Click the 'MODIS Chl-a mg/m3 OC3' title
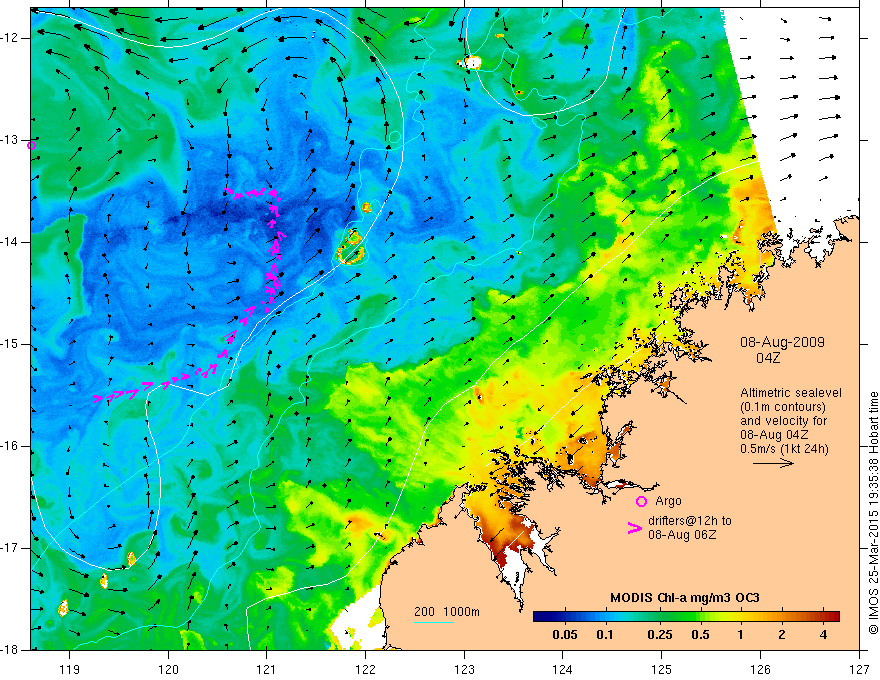 [685, 598]
